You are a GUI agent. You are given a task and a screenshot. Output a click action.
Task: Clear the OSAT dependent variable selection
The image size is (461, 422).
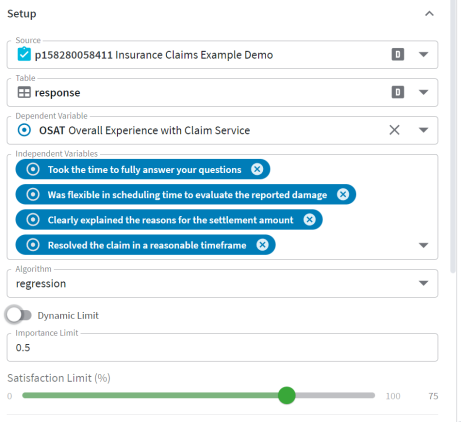coord(394,130)
